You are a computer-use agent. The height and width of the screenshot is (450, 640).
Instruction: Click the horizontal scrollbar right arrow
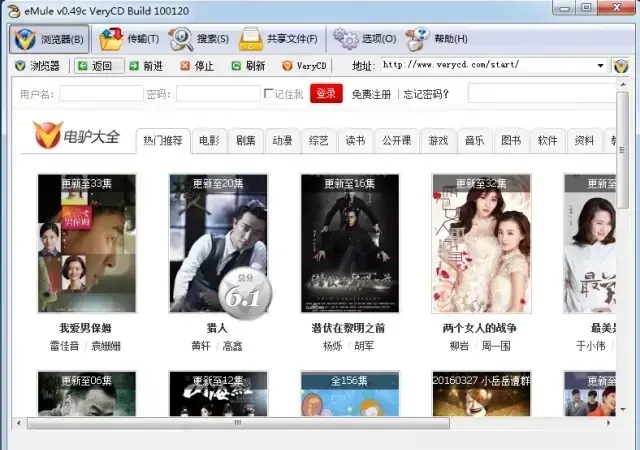[609, 423]
